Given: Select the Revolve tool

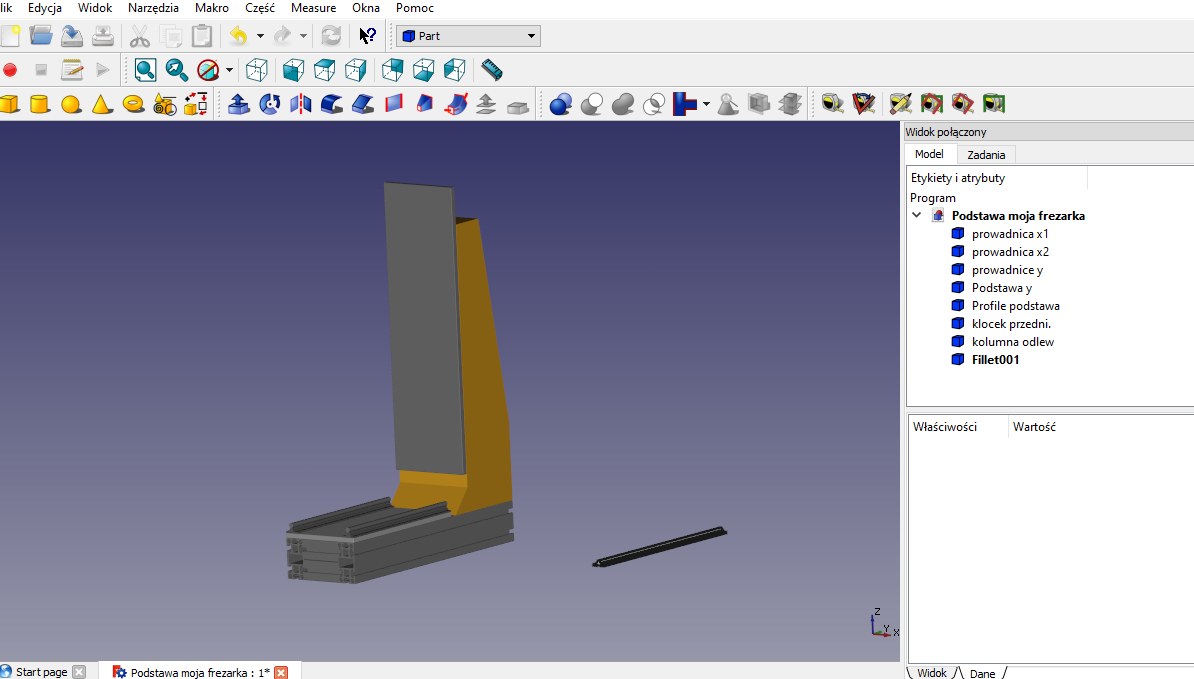Looking at the screenshot, I should point(270,104).
